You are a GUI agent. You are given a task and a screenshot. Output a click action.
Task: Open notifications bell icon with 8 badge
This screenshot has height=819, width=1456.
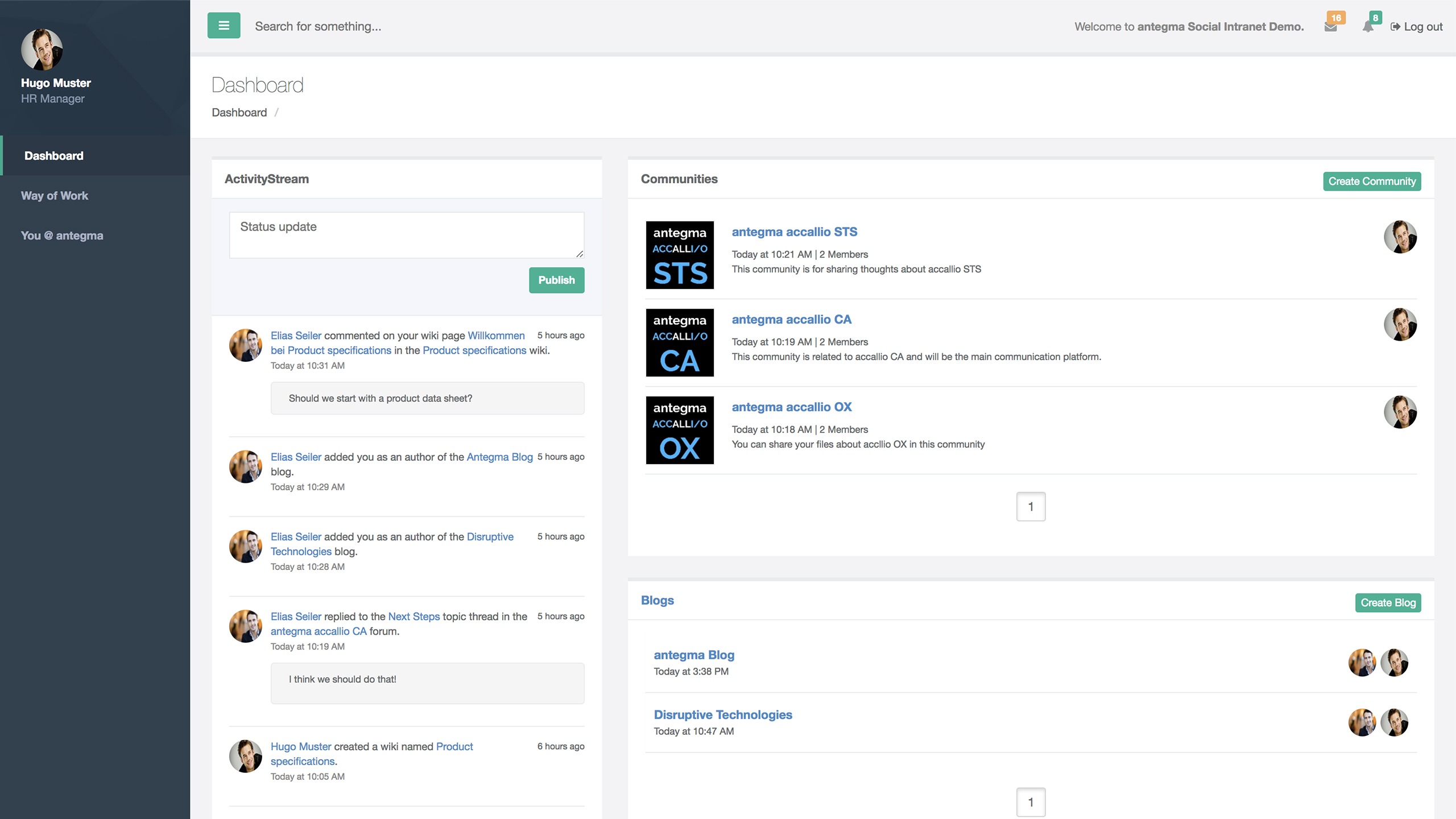(1368, 26)
